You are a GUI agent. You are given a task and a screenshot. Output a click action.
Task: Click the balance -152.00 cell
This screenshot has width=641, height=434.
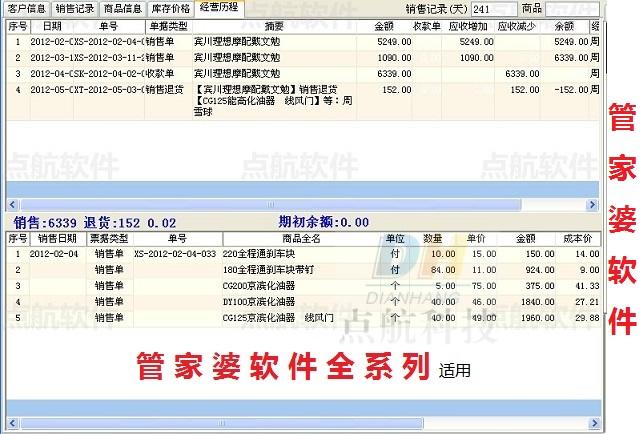pos(571,90)
